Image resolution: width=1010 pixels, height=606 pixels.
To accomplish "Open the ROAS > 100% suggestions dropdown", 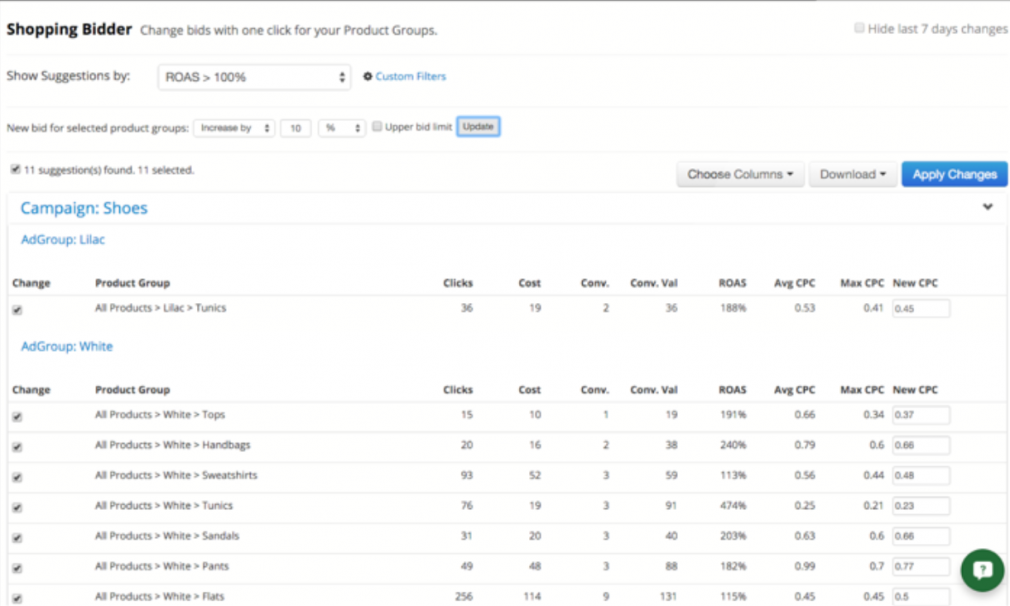I will (253, 76).
